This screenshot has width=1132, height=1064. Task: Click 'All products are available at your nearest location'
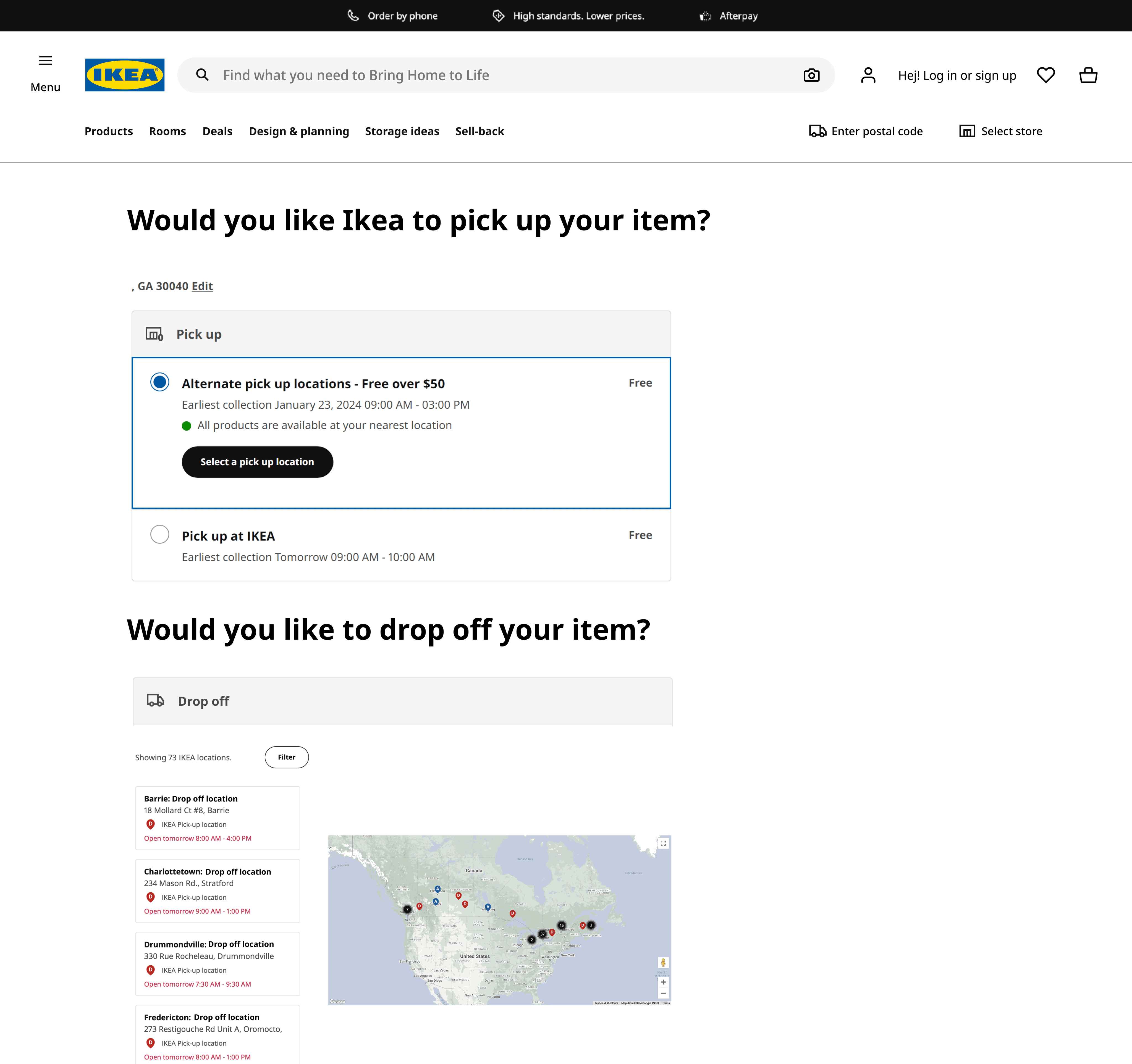click(x=324, y=425)
